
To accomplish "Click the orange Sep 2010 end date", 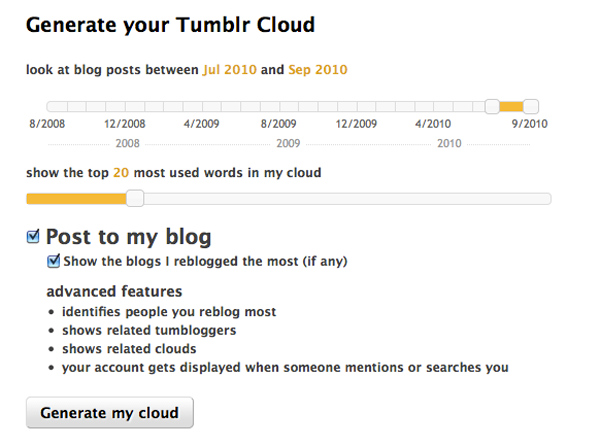I will click(318, 70).
